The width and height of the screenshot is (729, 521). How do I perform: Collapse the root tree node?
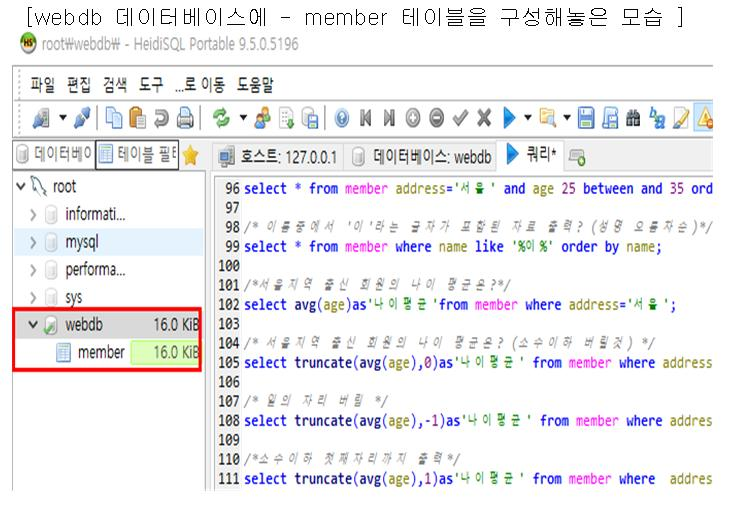point(20,186)
